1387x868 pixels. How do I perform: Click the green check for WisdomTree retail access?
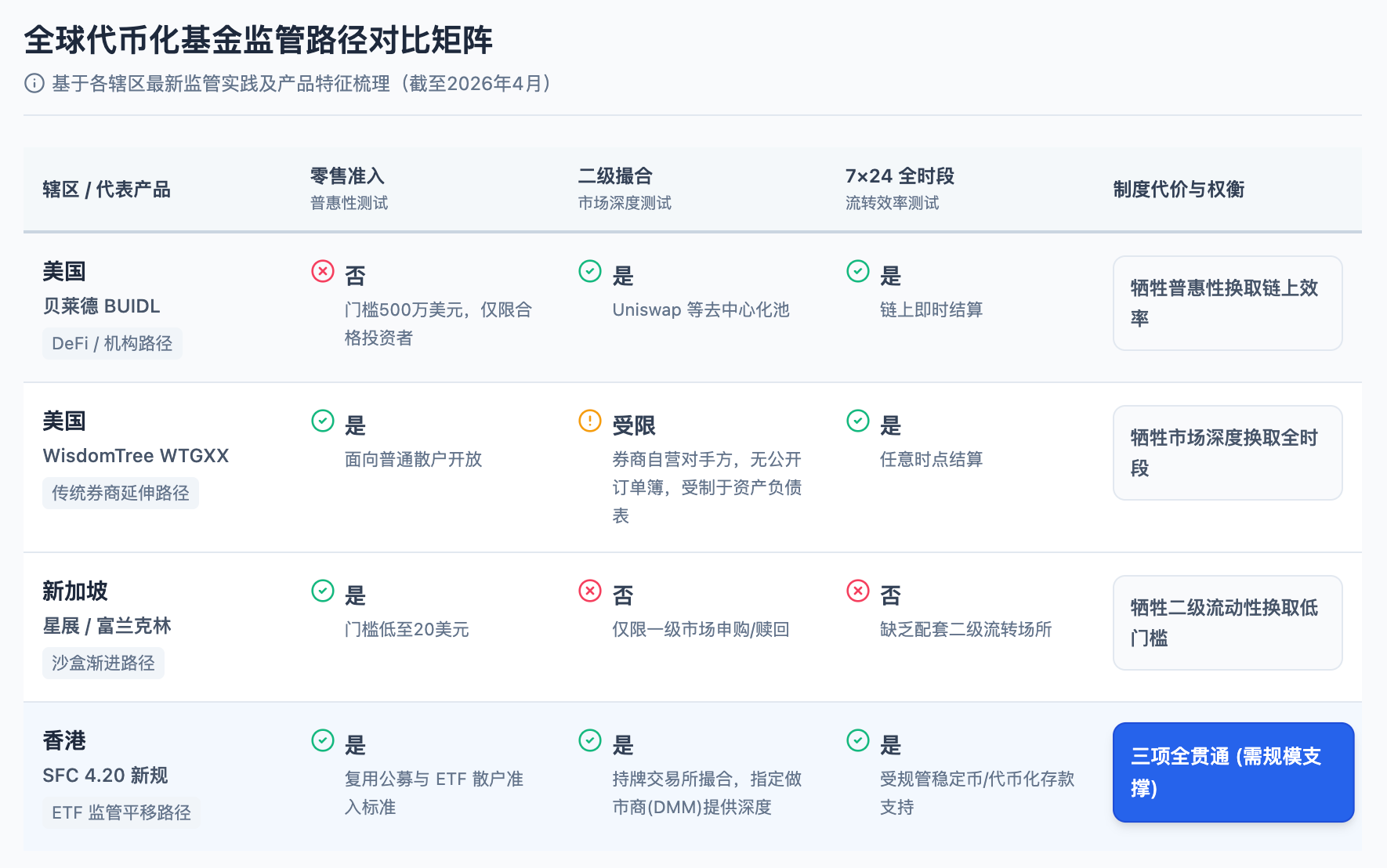[x=323, y=421]
